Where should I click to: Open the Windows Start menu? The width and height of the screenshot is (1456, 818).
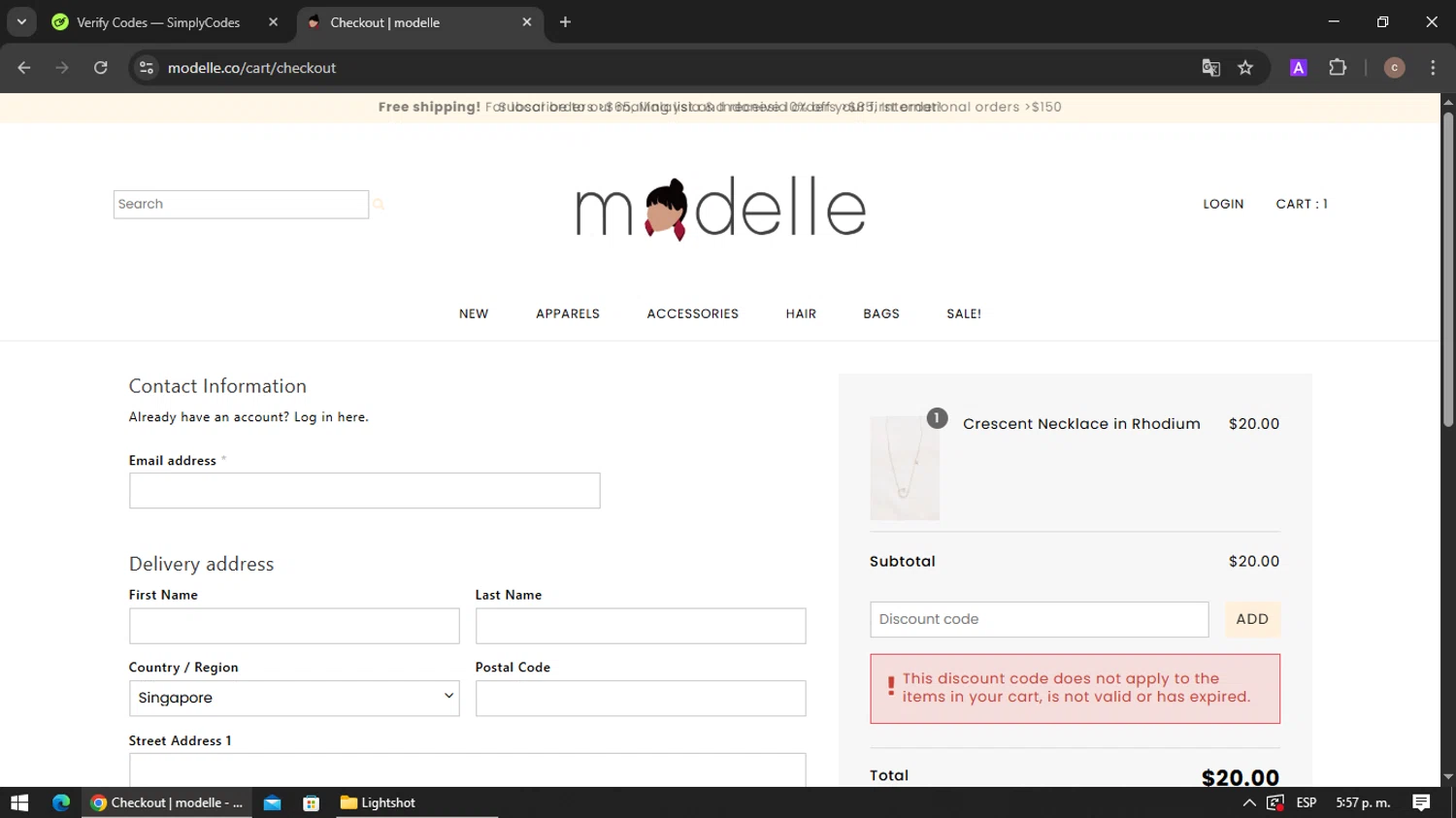point(19,803)
